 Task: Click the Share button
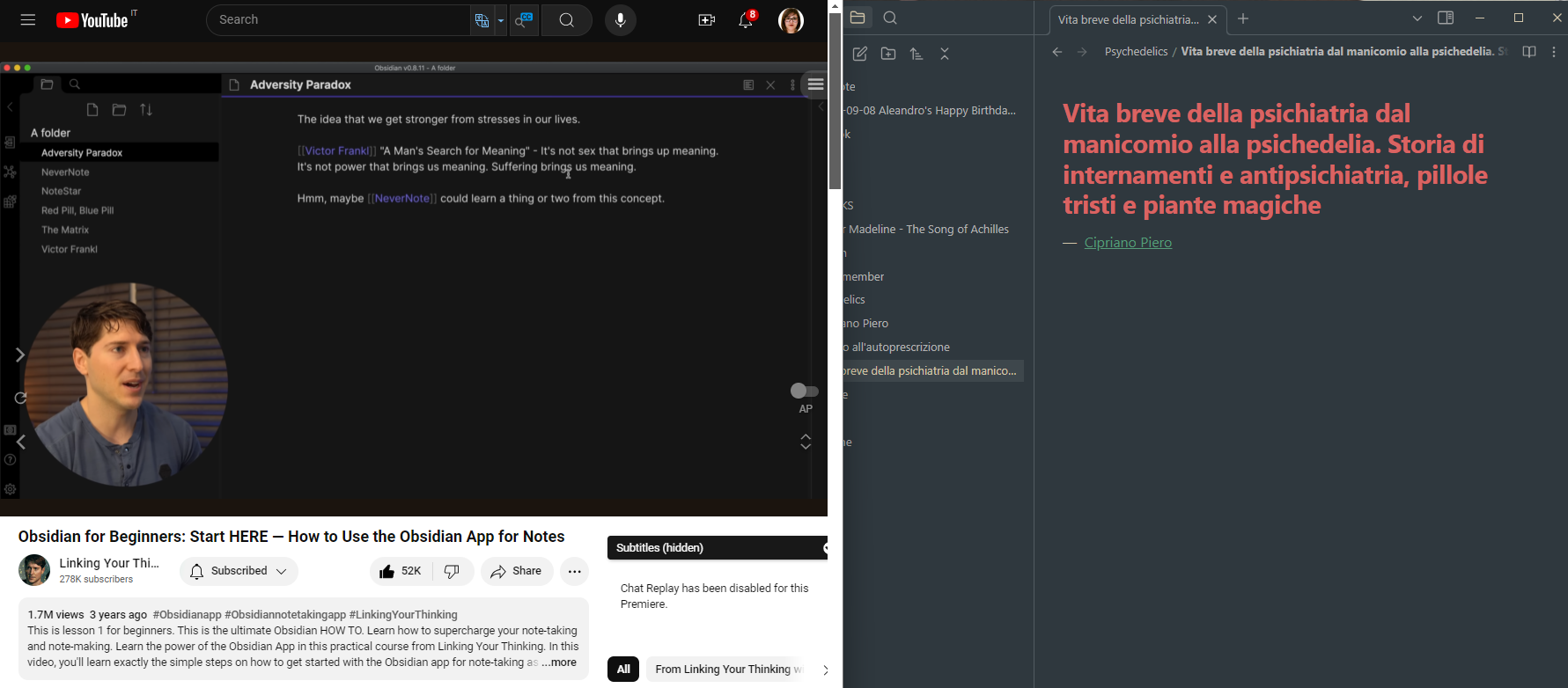tap(517, 571)
